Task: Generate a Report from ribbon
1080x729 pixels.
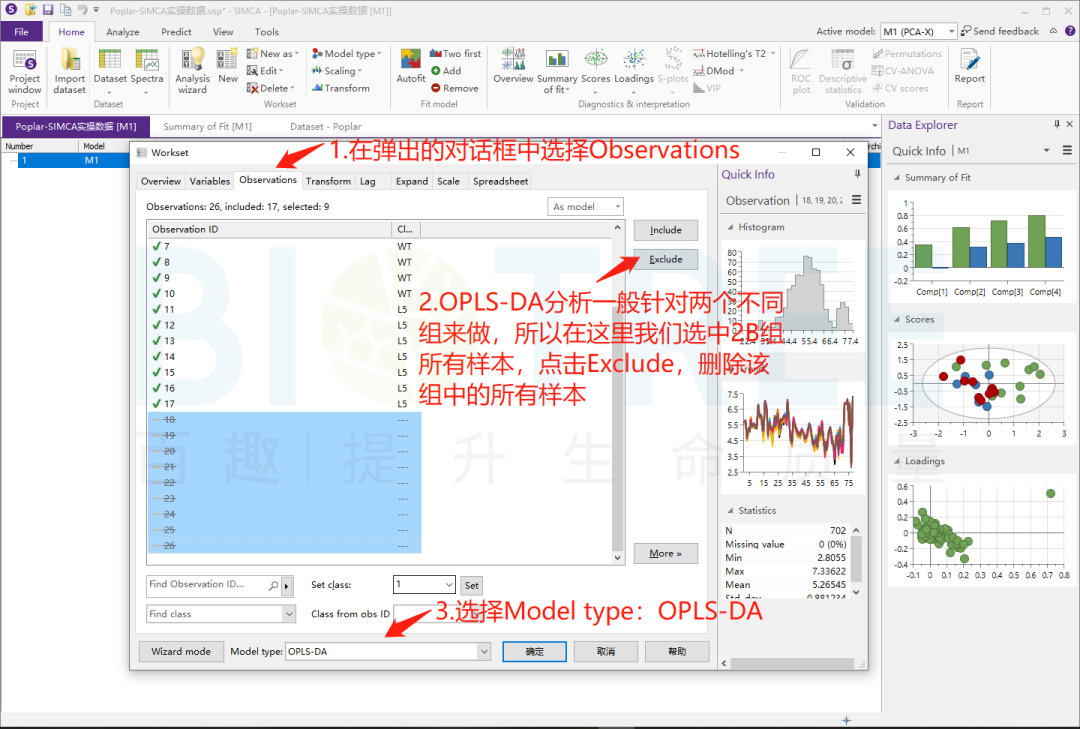Action: (969, 66)
